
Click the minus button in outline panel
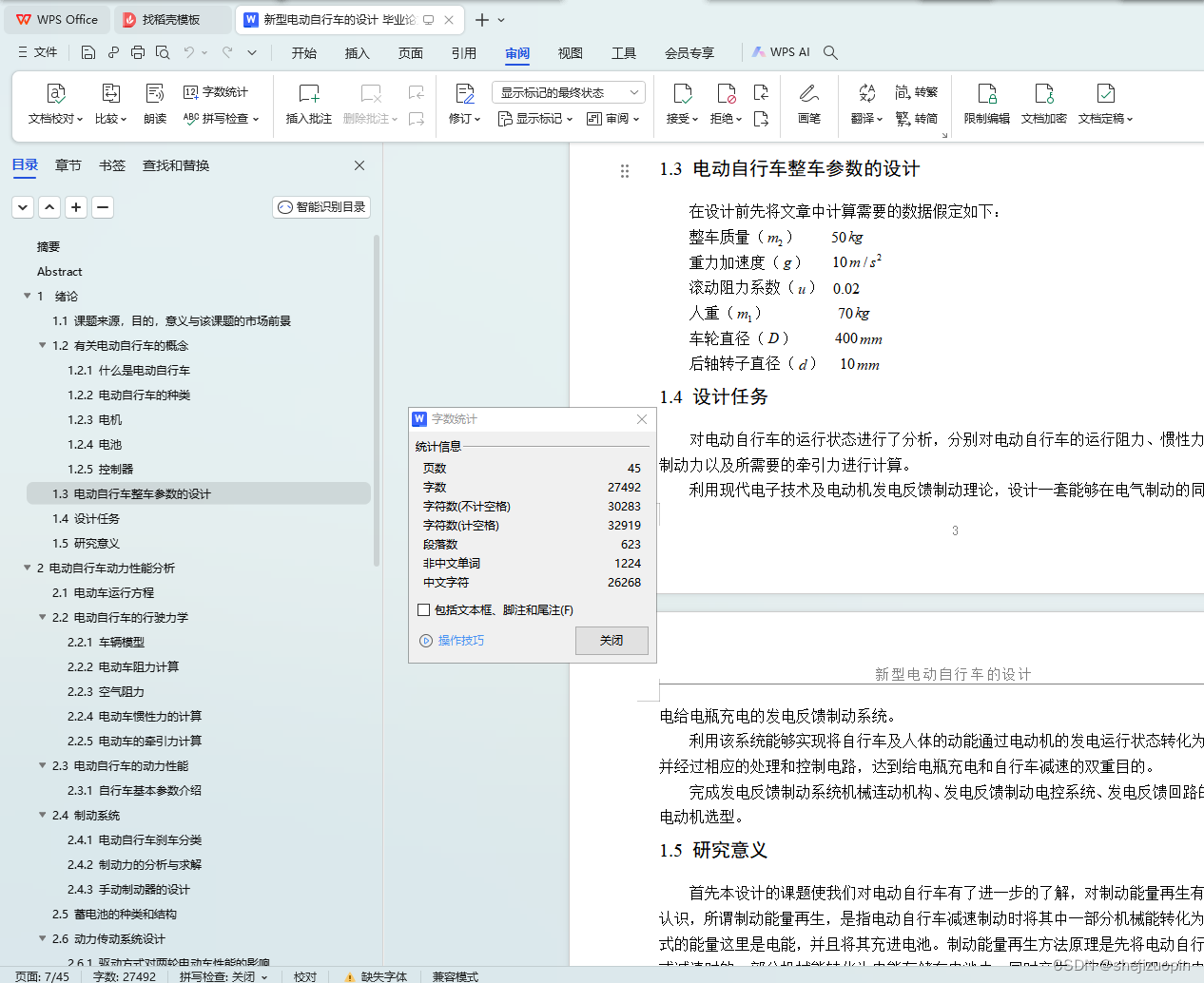(x=103, y=206)
